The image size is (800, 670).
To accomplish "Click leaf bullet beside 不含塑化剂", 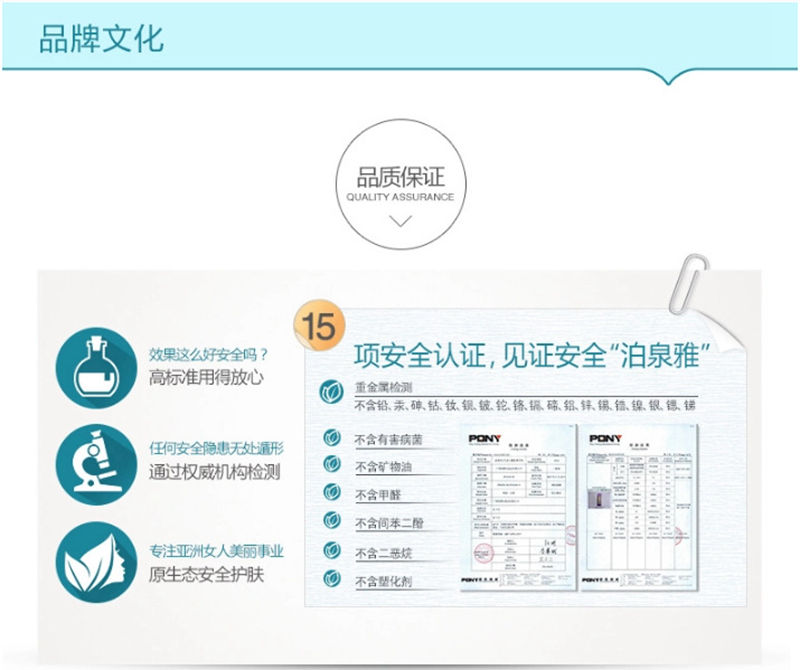I will [332, 579].
